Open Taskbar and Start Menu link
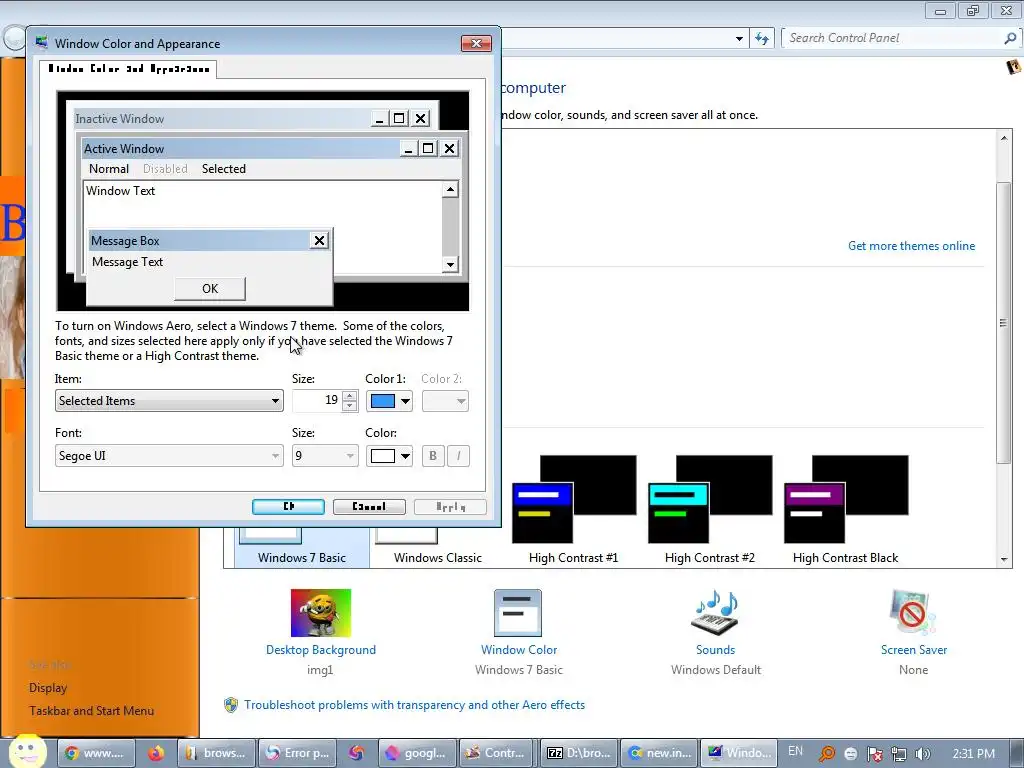This screenshot has width=1024, height=768. [91, 711]
